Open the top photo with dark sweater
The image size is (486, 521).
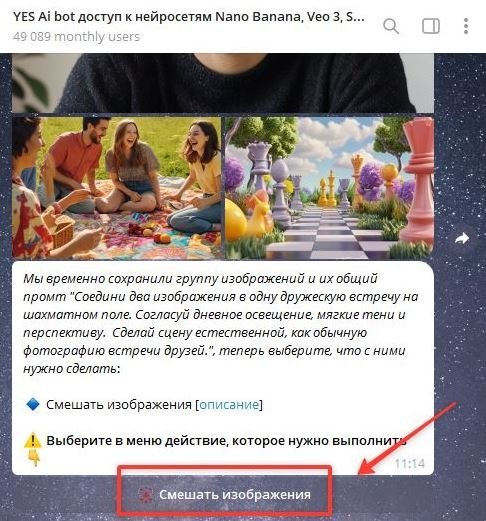[x=223, y=83]
